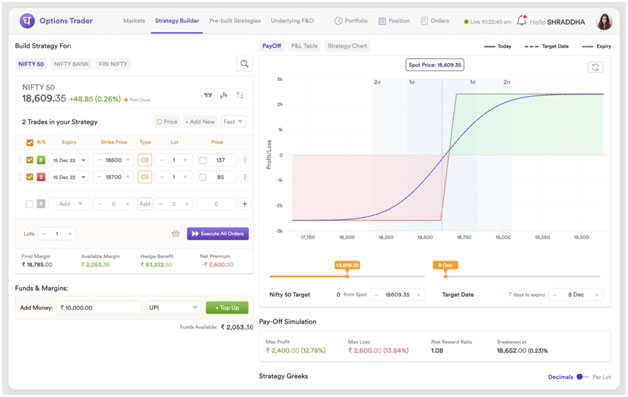This screenshot has width=628, height=397.
Task: Open the Markets tab
Action: coord(134,20)
